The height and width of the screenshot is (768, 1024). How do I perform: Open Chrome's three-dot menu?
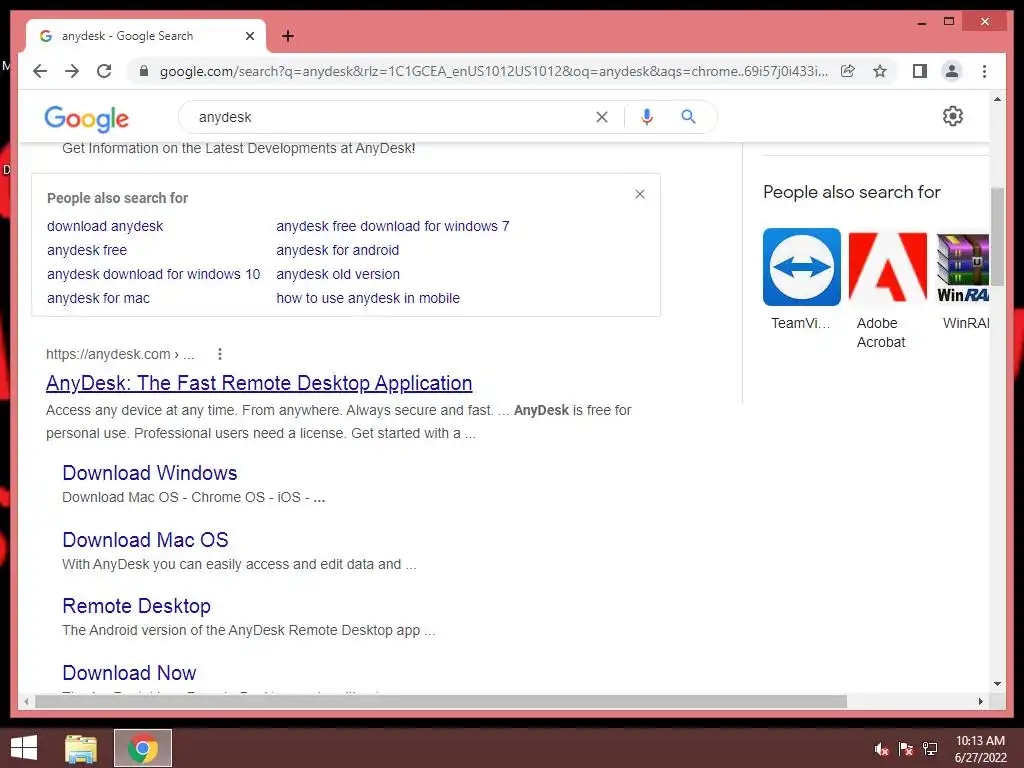pyautogui.click(x=984, y=71)
